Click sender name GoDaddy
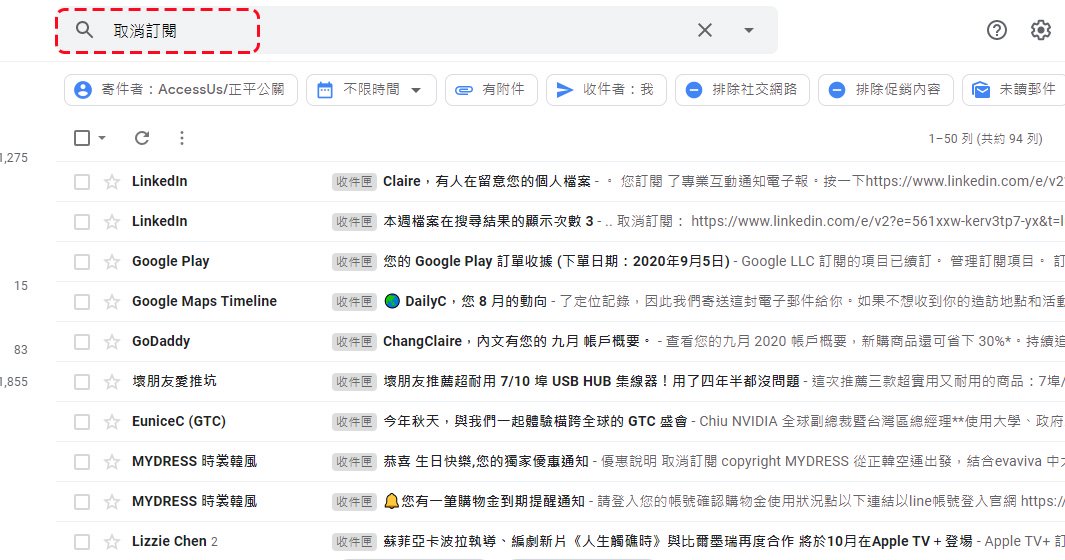The height and width of the screenshot is (560, 1065). (x=161, y=341)
